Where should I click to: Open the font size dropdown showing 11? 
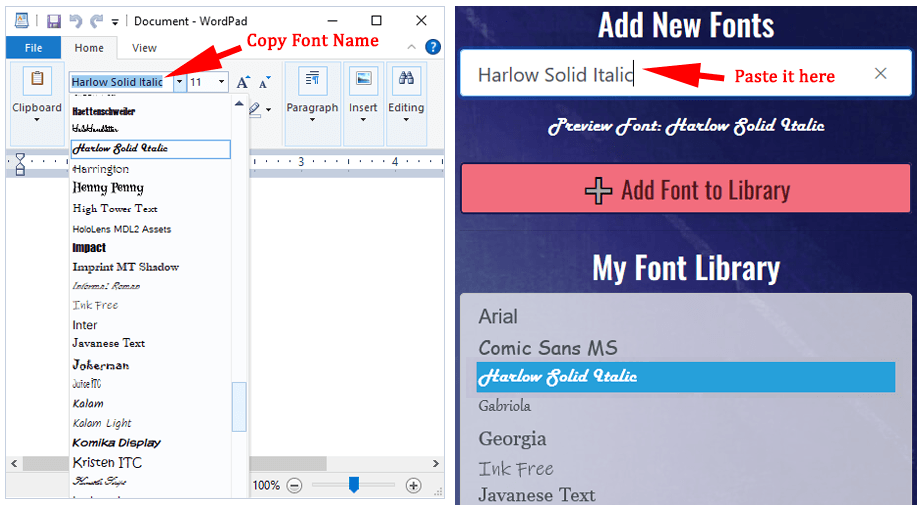[221, 82]
